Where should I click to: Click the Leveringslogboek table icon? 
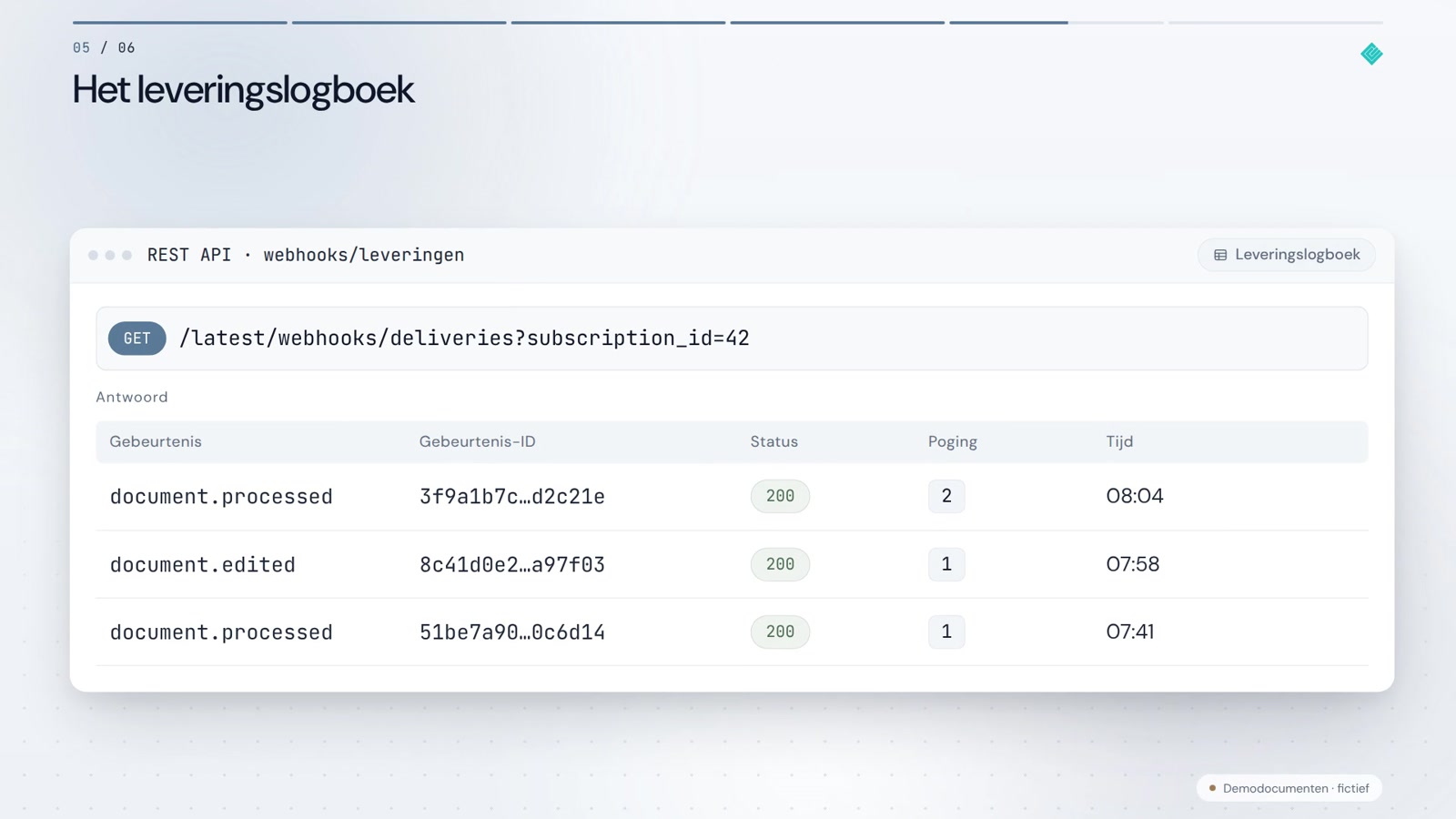pos(1220,255)
